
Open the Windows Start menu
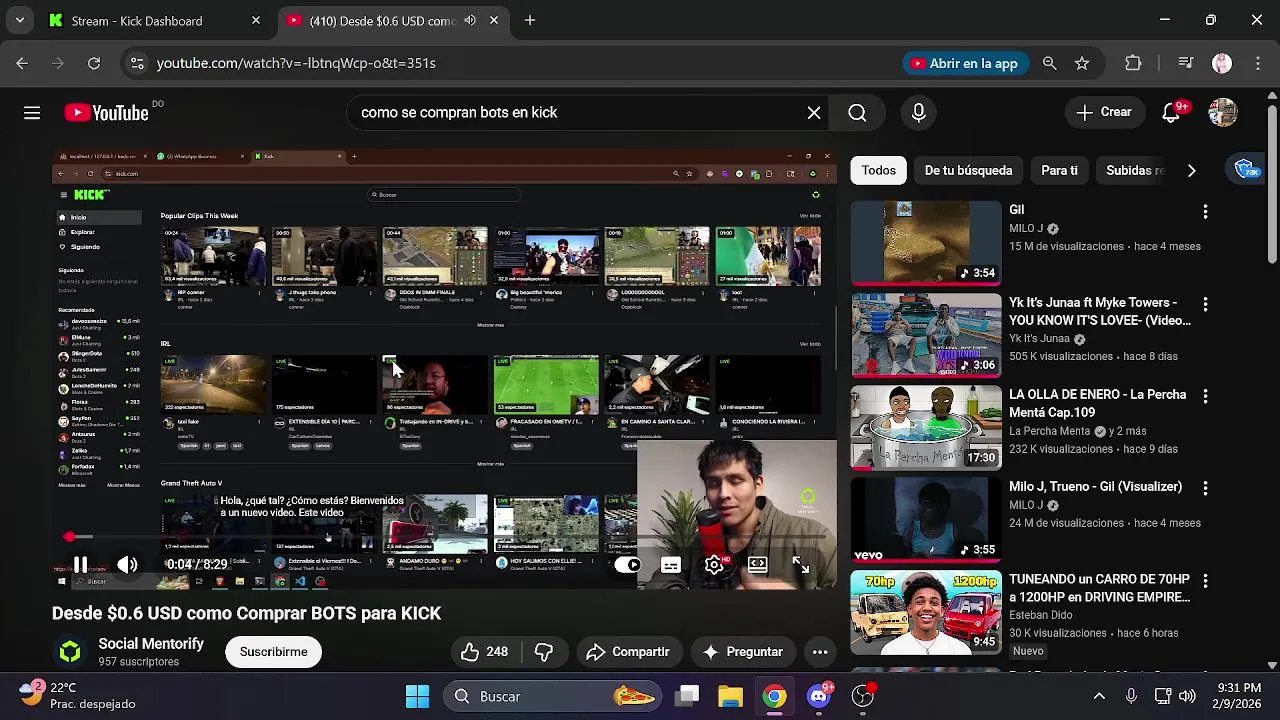[x=417, y=696]
